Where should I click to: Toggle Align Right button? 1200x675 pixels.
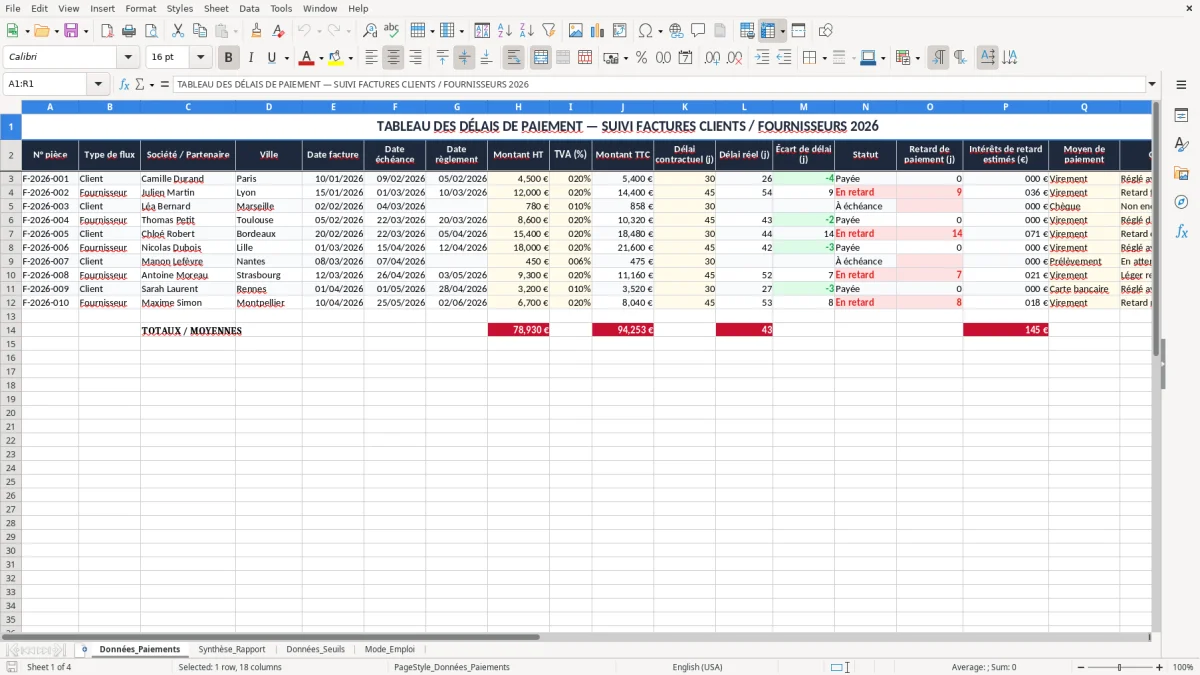pos(416,58)
